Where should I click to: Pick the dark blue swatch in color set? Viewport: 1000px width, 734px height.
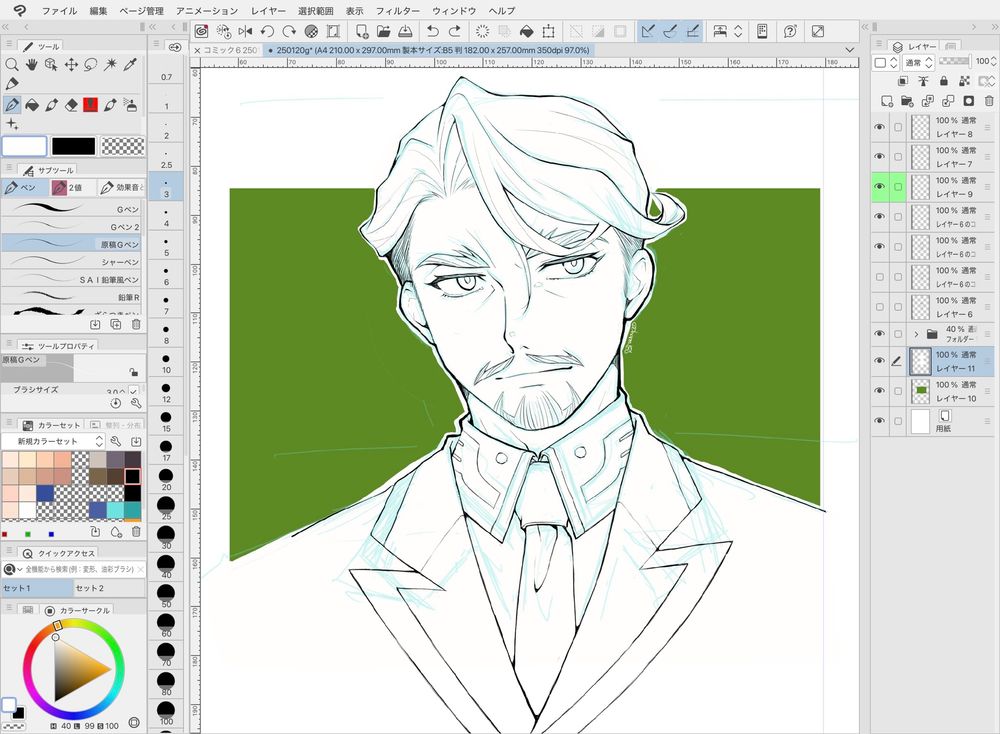pos(45,493)
